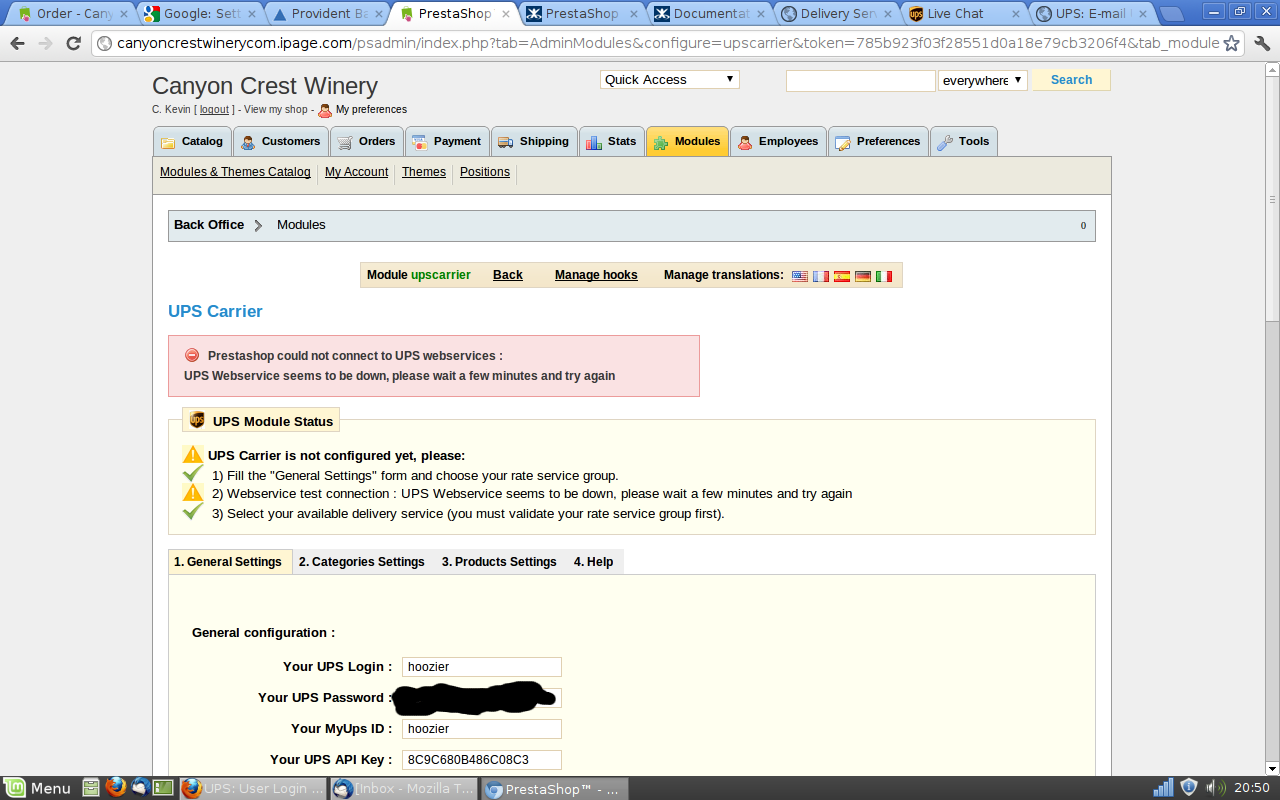The image size is (1280, 800).
Task: Open the Modules admin tab
Action: point(687,141)
